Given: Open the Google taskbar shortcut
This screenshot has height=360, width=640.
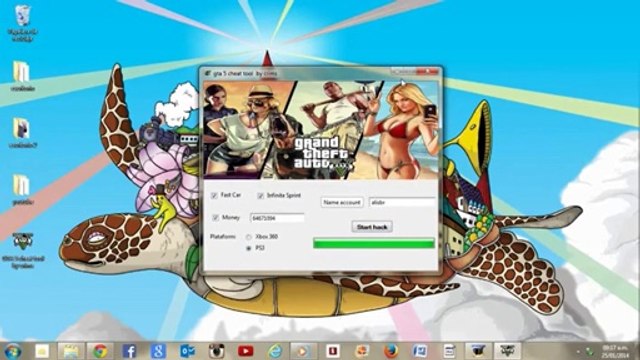Looking at the screenshot, I should (158, 351).
